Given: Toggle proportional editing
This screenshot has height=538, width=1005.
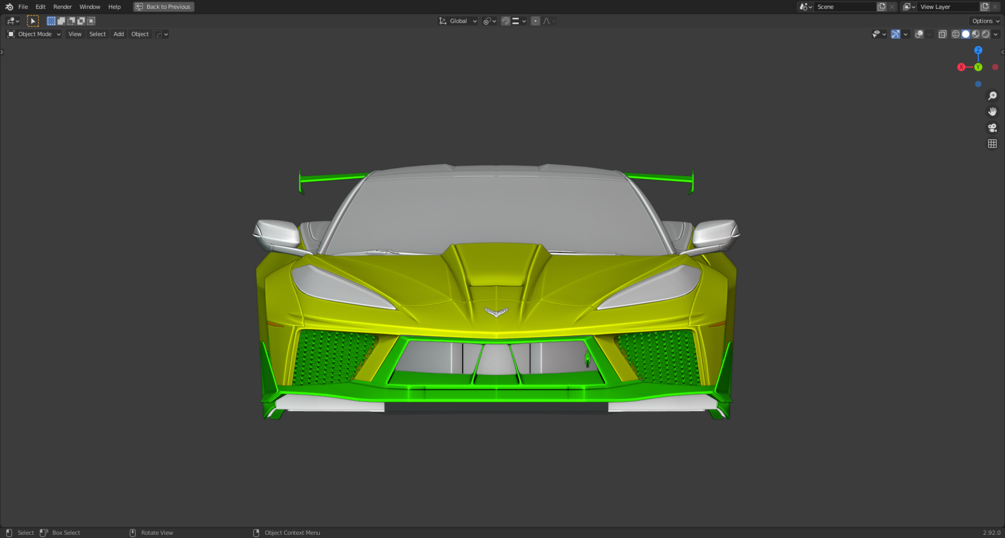Looking at the screenshot, I should pyautogui.click(x=535, y=21).
